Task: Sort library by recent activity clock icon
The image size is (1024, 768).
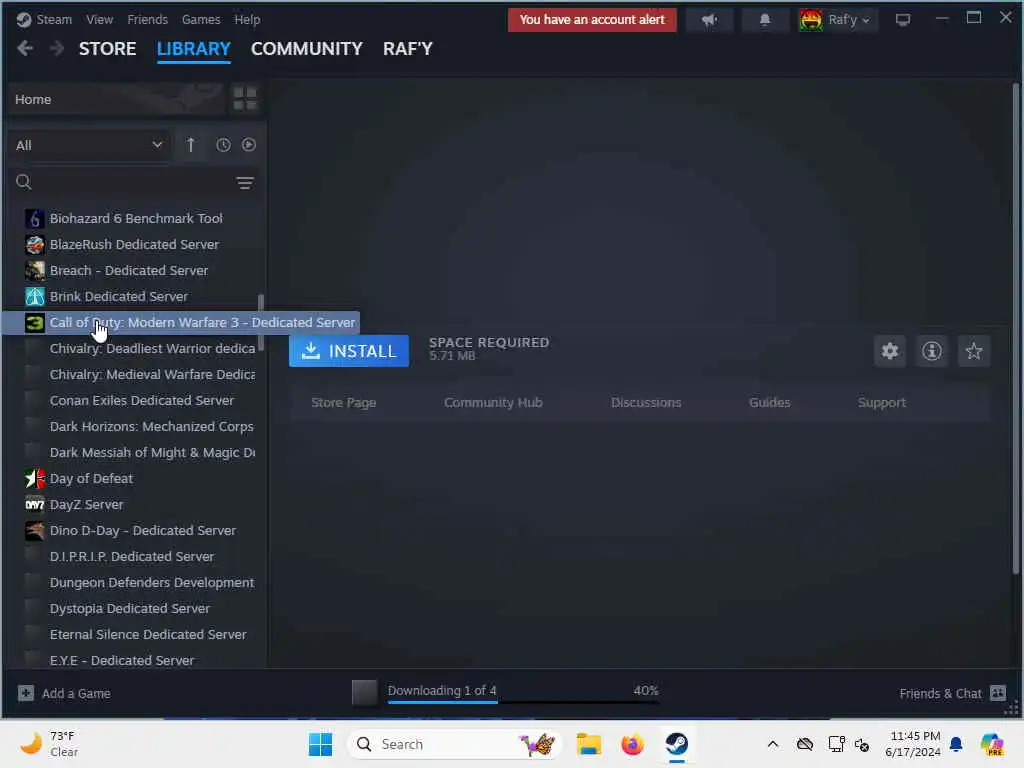Action: click(x=223, y=145)
